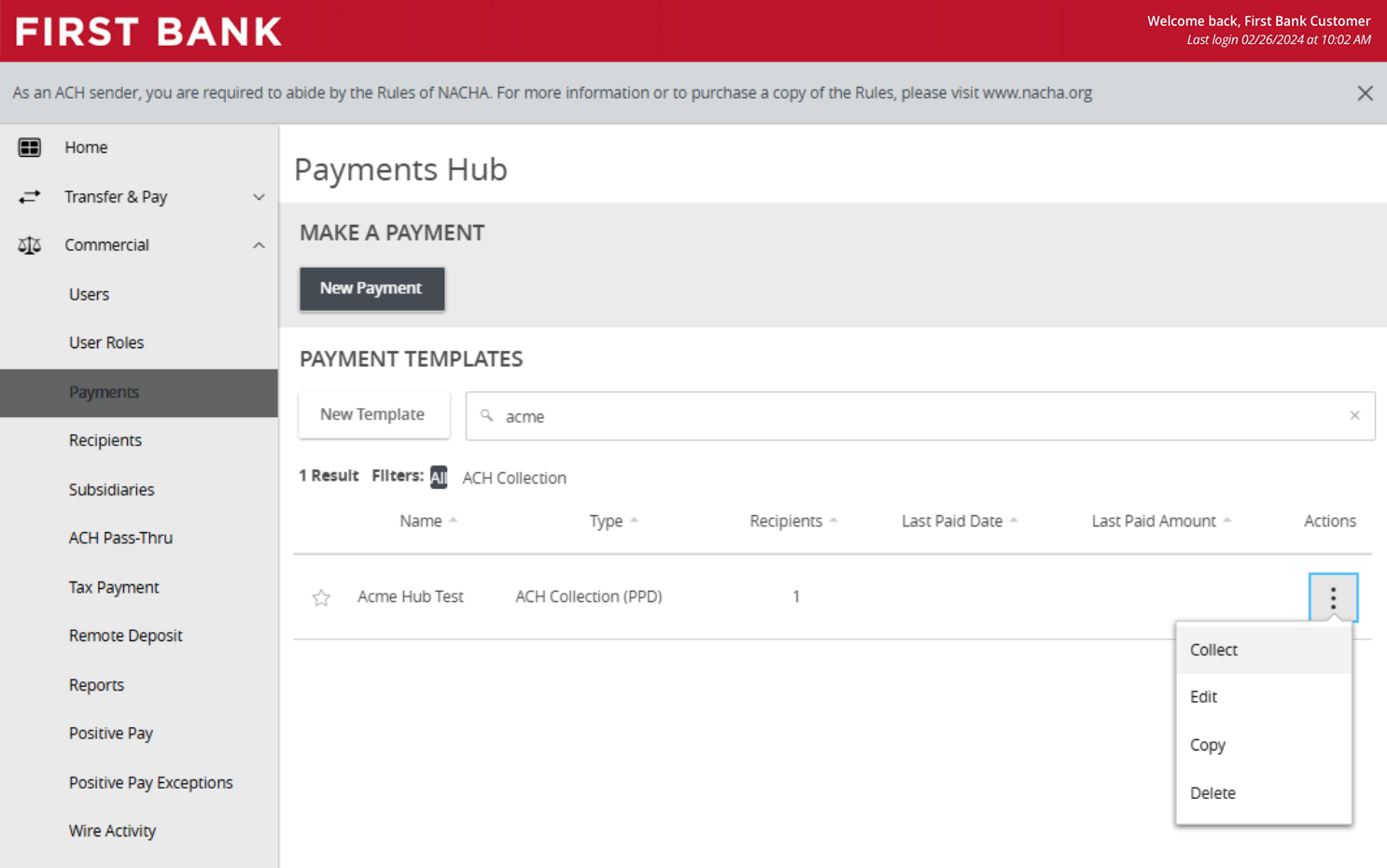The height and width of the screenshot is (868, 1387).
Task: Click the ACH Collection (PPD) type cell
Action: (x=589, y=596)
